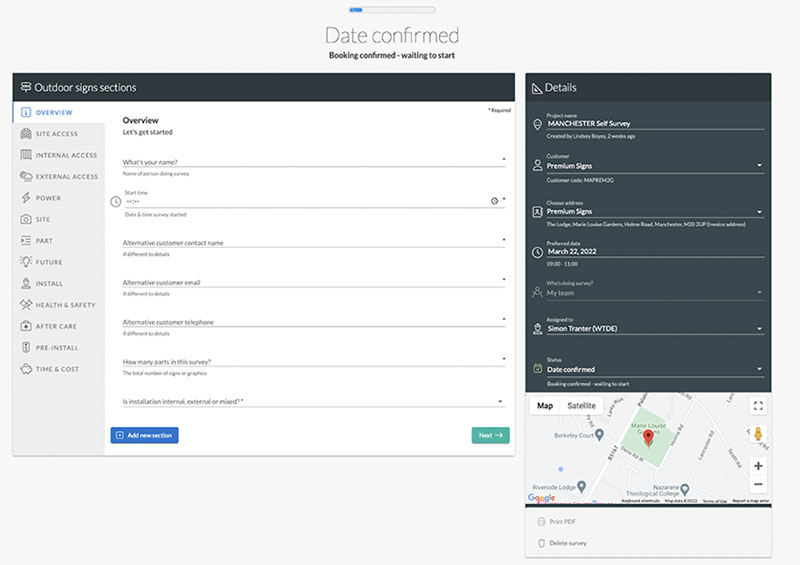Click the Alternative customer email field

(313, 282)
